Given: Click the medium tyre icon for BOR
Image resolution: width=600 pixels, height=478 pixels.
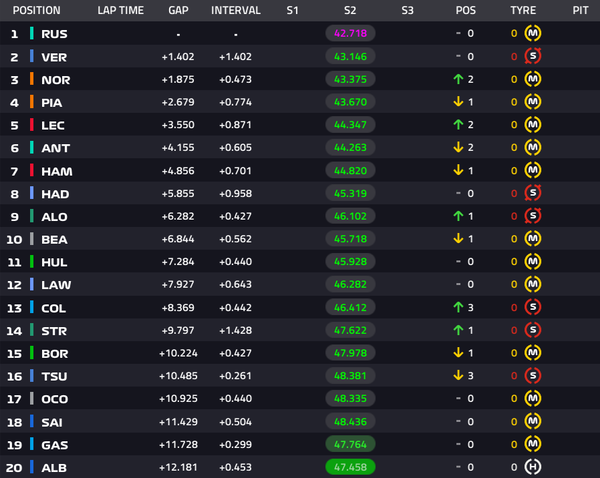Looking at the screenshot, I should pyautogui.click(x=533, y=352).
